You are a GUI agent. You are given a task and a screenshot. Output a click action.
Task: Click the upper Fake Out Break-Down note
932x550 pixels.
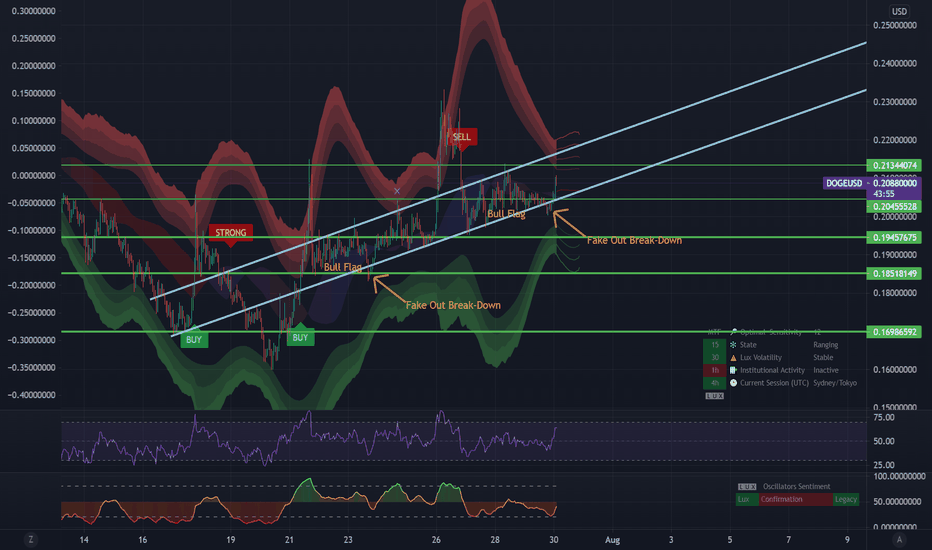pos(634,240)
